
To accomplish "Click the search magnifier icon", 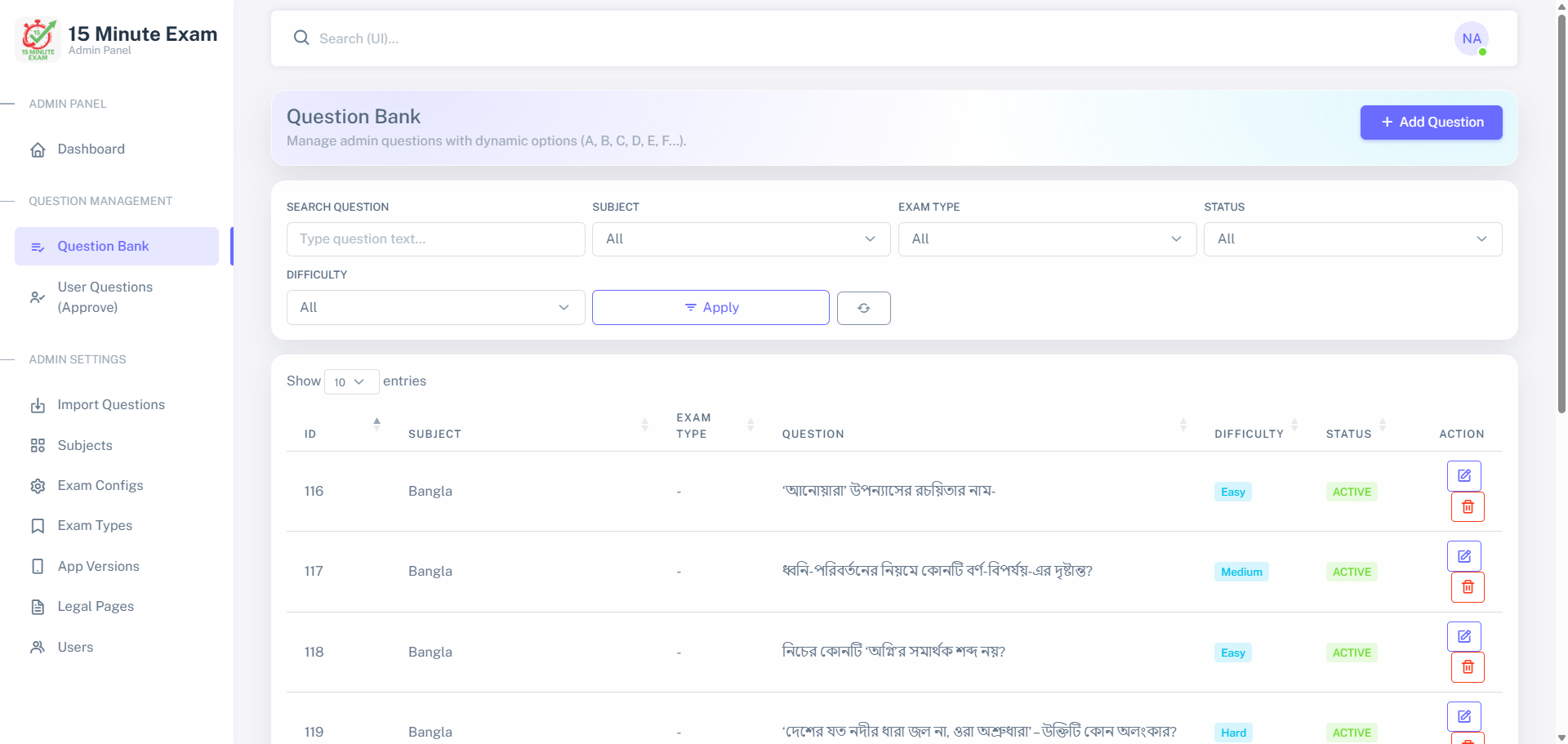I will coord(301,38).
